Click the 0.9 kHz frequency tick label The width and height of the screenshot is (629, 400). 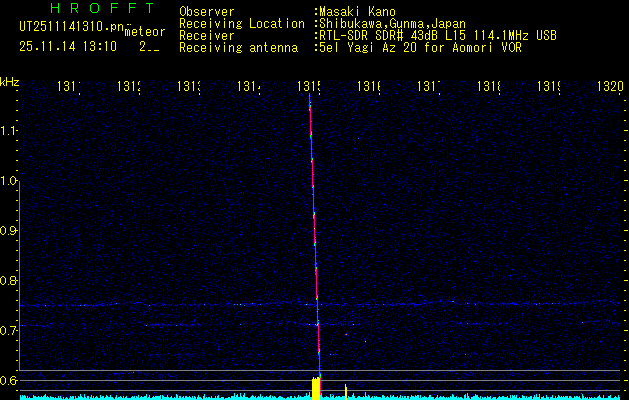pos(10,231)
